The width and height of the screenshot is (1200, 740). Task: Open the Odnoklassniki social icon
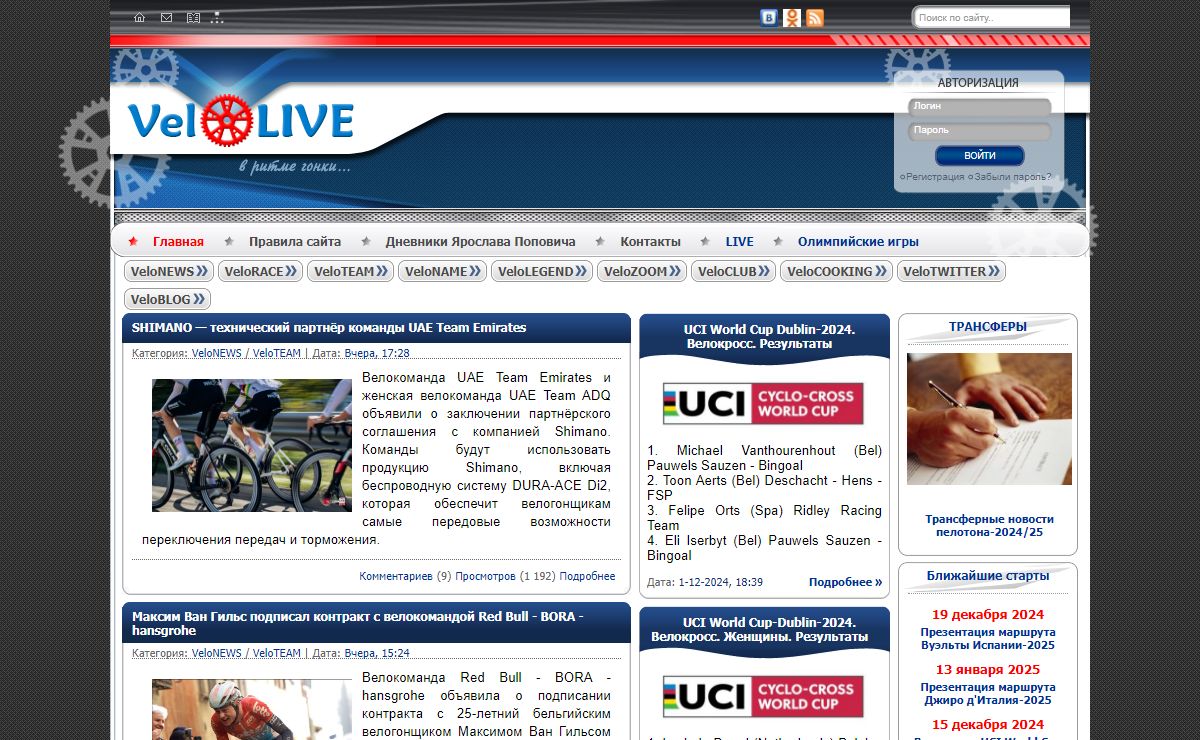point(792,17)
